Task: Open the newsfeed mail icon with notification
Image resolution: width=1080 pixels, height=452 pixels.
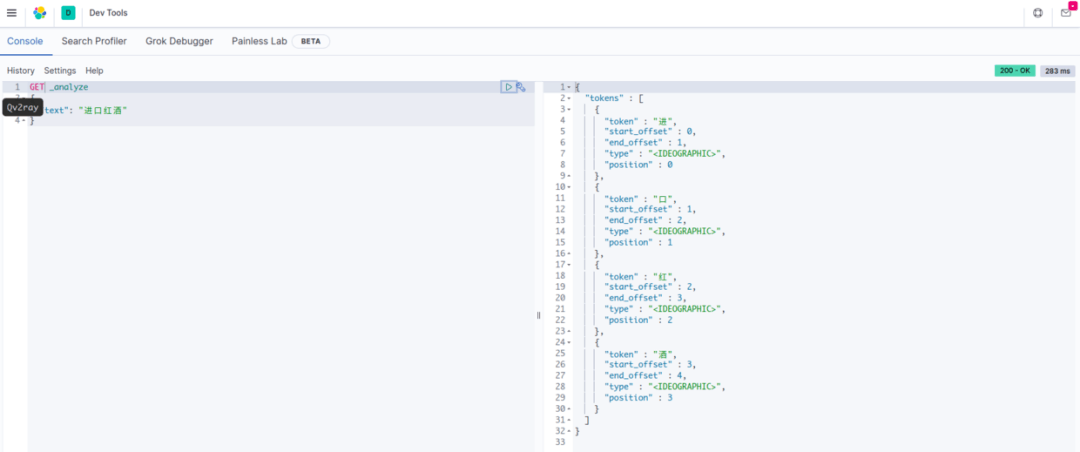Action: pyautogui.click(x=1065, y=13)
